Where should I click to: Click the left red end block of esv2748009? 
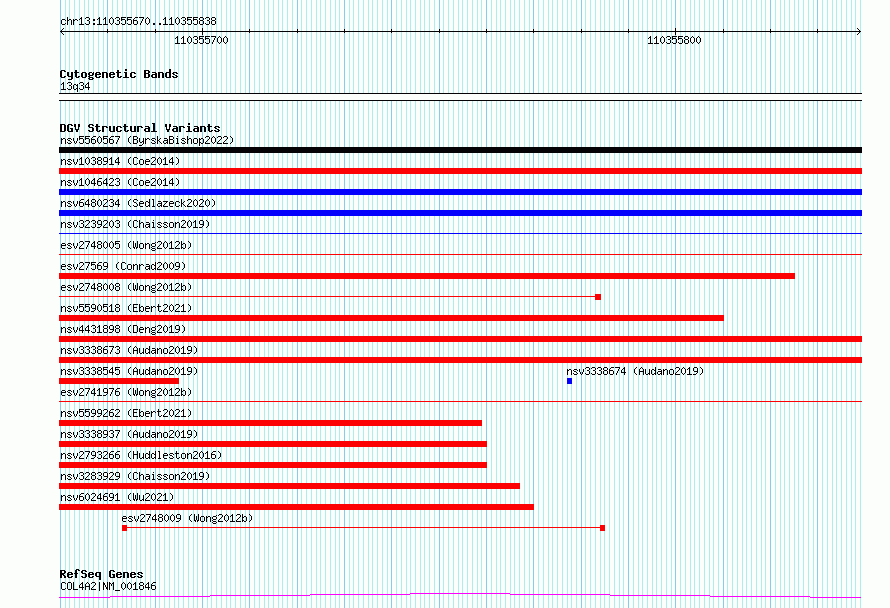pyautogui.click(x=124, y=528)
